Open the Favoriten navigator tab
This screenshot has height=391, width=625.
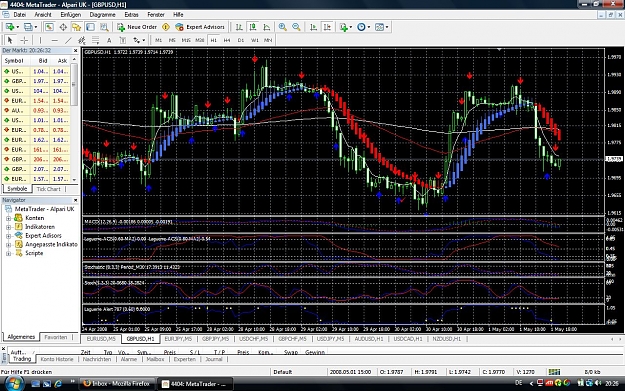point(55,337)
